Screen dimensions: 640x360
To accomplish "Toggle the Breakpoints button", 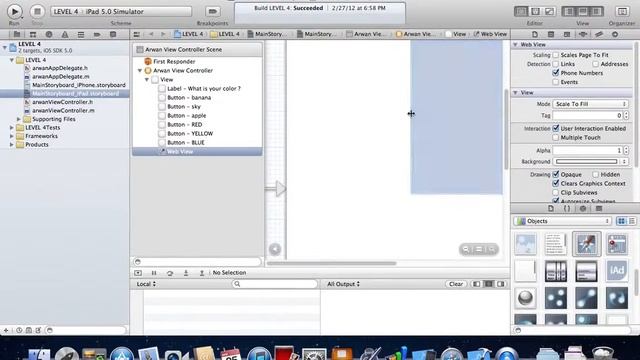I will [x=212, y=11].
